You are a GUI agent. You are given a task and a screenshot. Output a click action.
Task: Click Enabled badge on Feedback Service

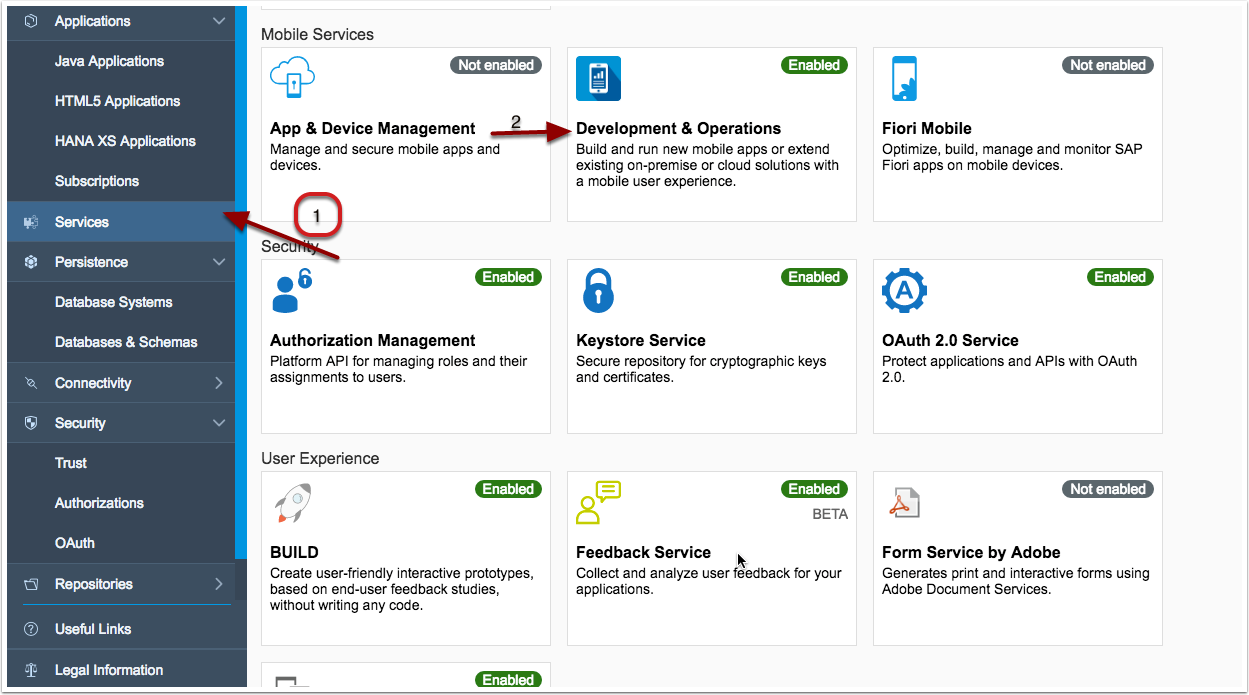coord(814,489)
